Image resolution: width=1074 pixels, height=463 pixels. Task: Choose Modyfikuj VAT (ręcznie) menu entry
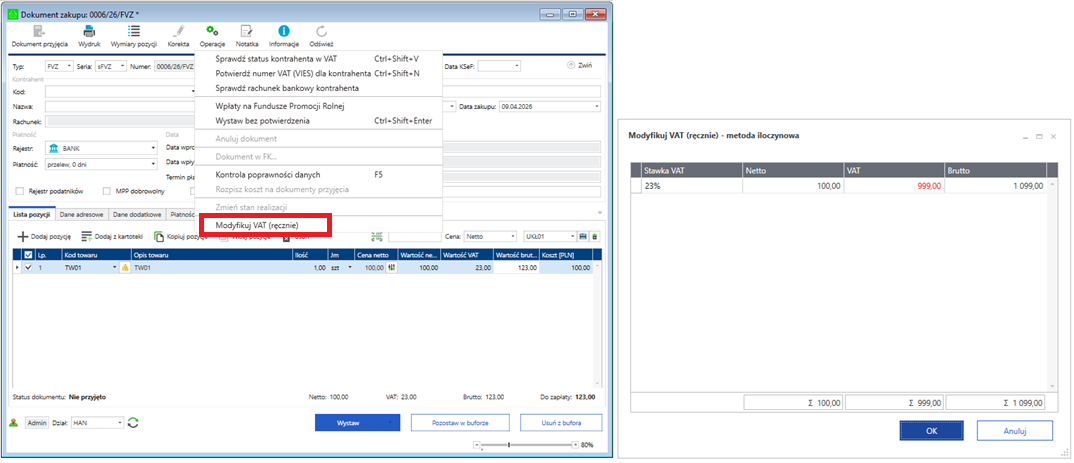(x=257, y=226)
